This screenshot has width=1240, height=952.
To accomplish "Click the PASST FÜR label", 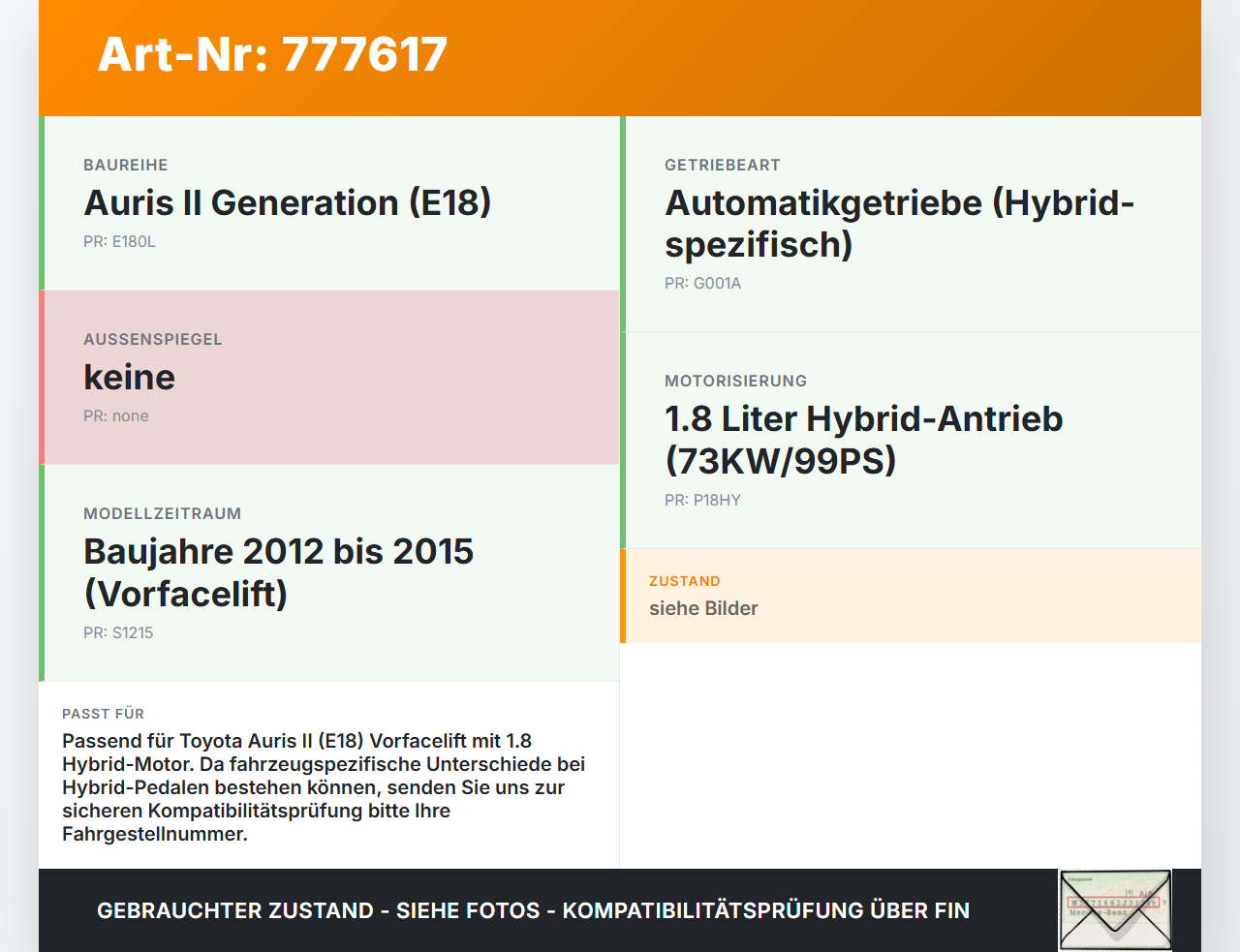I will [x=104, y=714].
